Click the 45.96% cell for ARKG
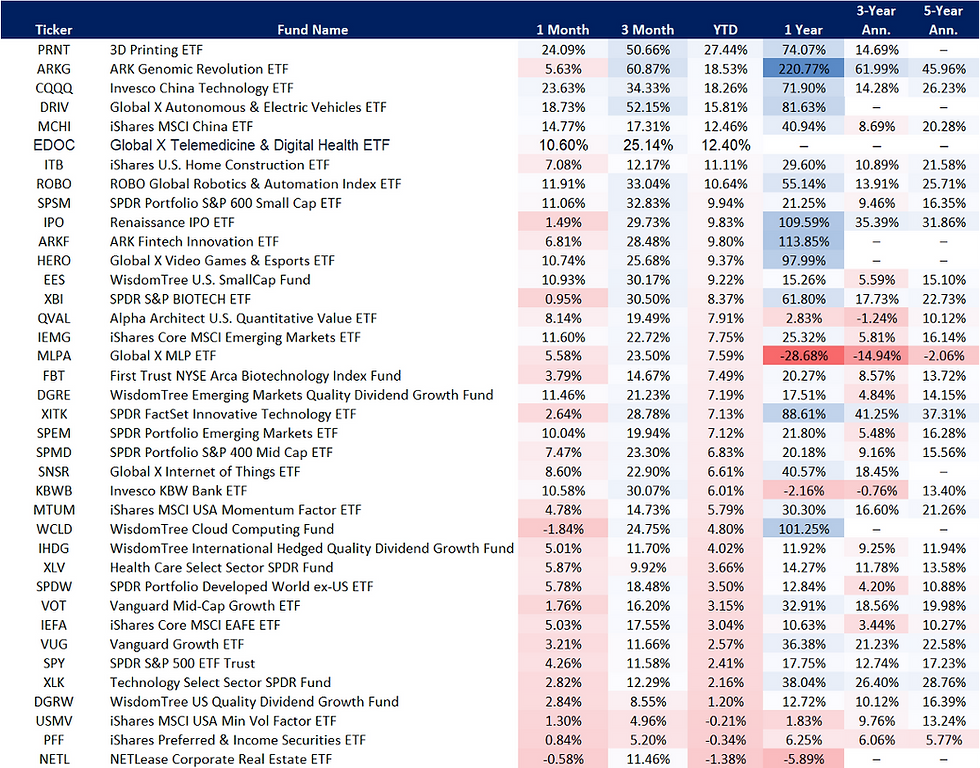 (x=943, y=69)
